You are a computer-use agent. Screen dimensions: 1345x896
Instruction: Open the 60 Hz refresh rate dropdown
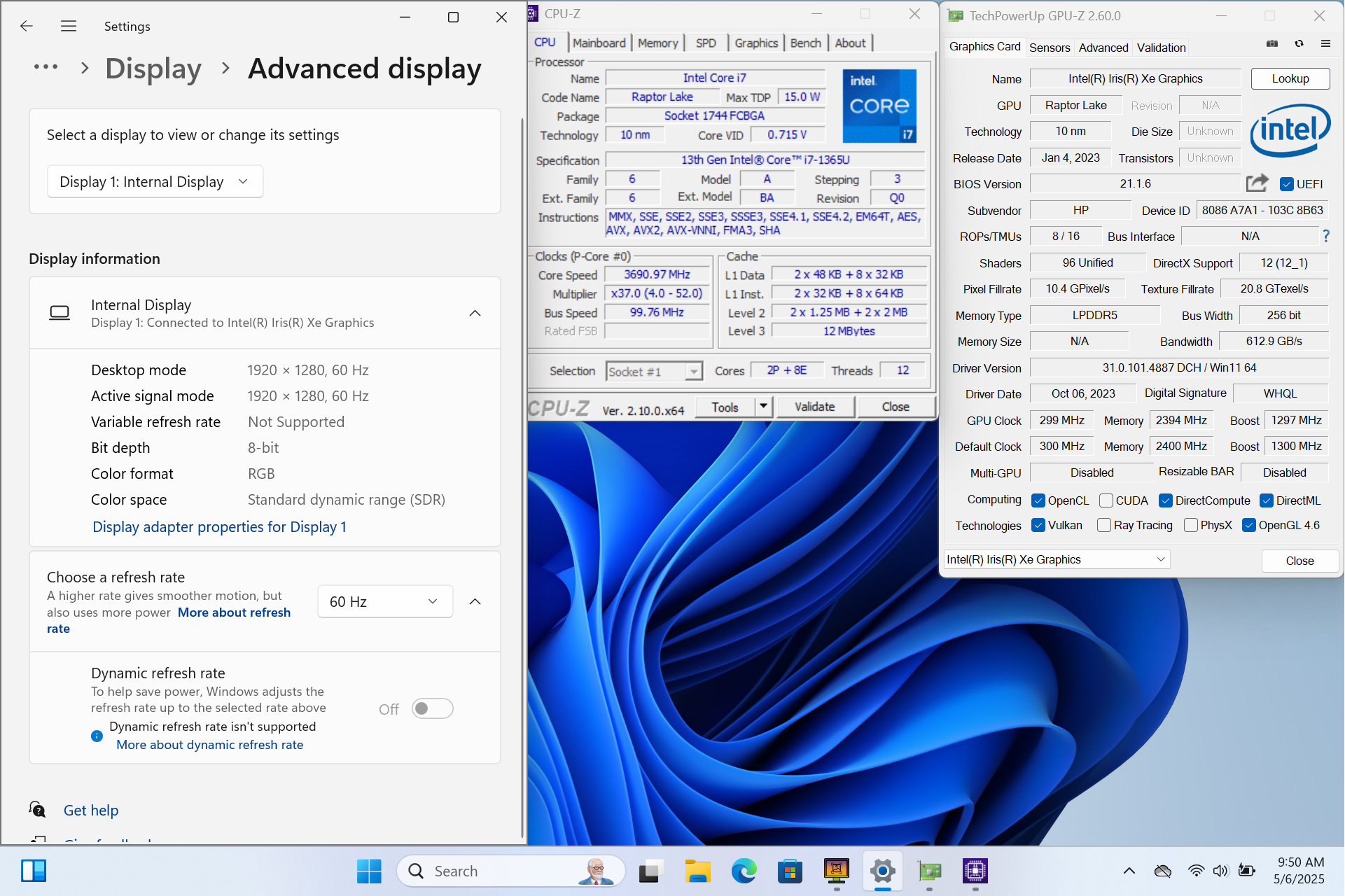[x=385, y=601]
